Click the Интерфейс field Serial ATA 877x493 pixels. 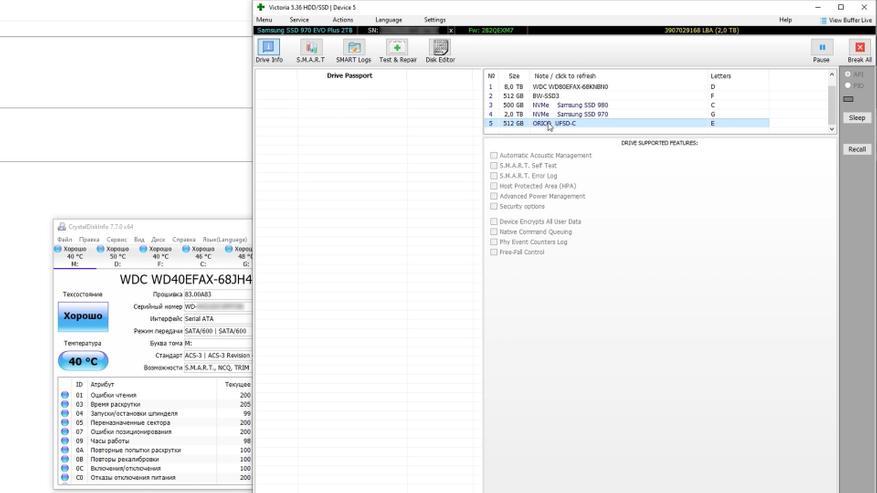(218, 318)
